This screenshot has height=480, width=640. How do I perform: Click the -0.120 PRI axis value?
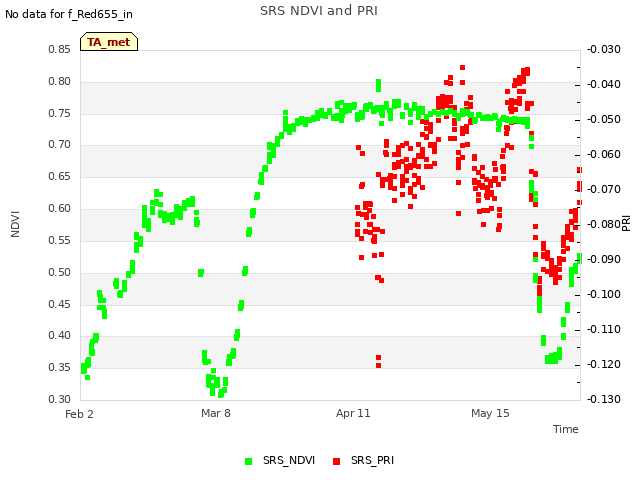click(x=604, y=364)
